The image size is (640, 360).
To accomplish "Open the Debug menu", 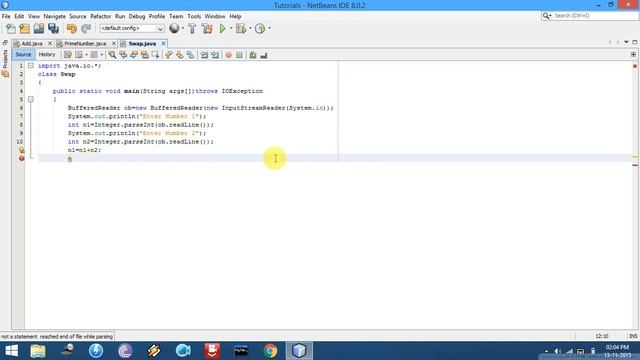I will coord(137,16).
